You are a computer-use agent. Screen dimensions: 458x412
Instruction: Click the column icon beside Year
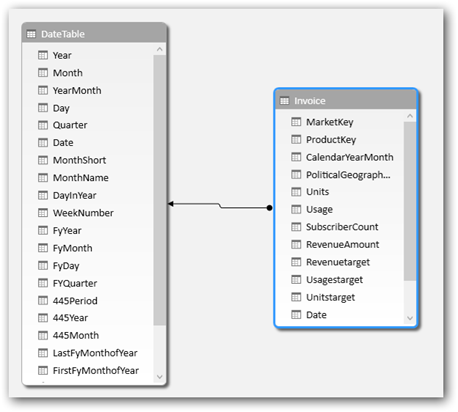[x=43, y=55]
